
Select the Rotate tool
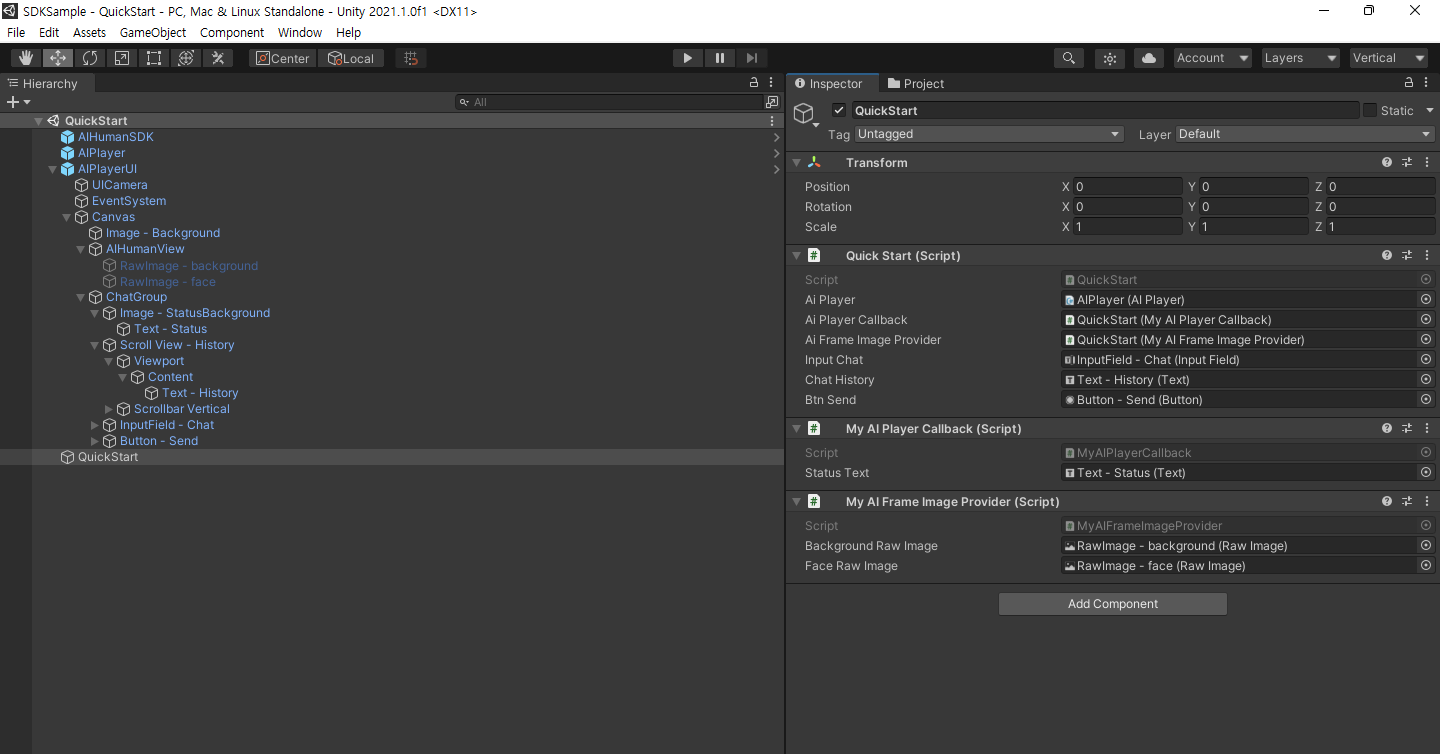(x=90, y=58)
